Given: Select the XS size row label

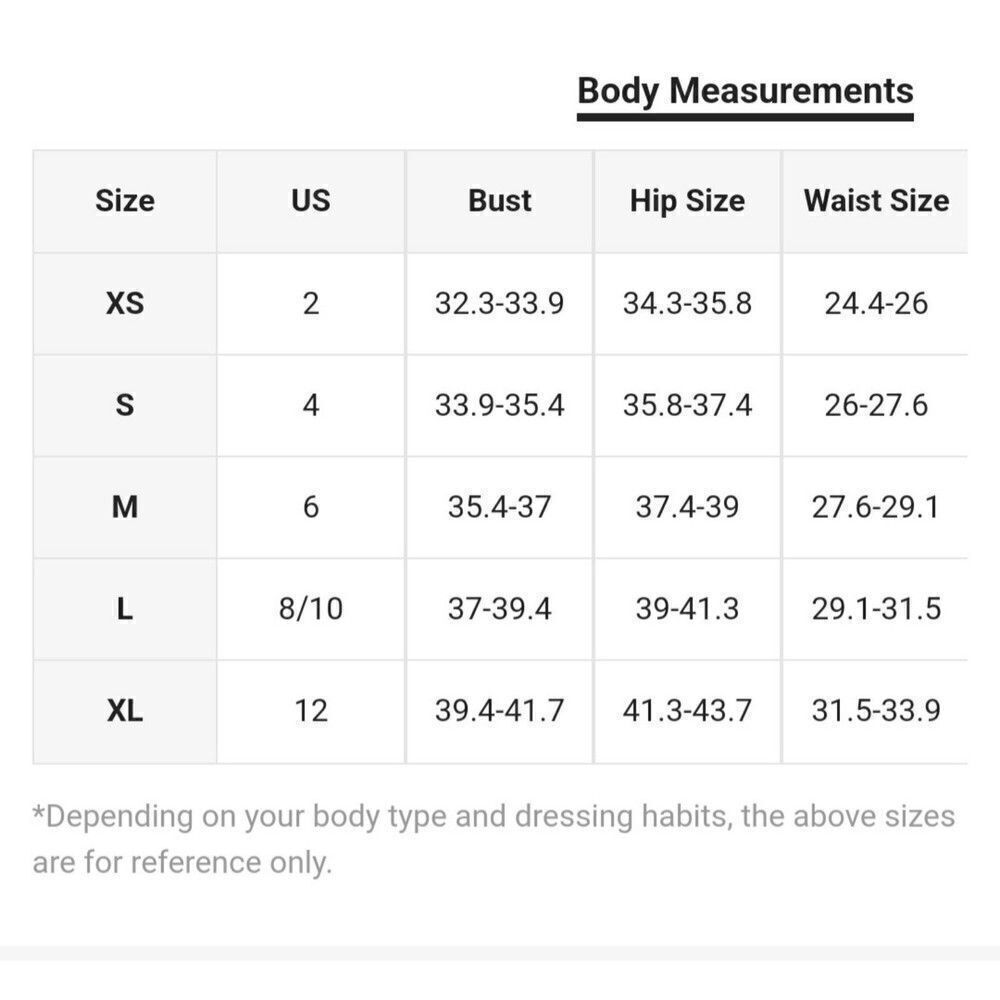Looking at the screenshot, I should click(x=125, y=303).
